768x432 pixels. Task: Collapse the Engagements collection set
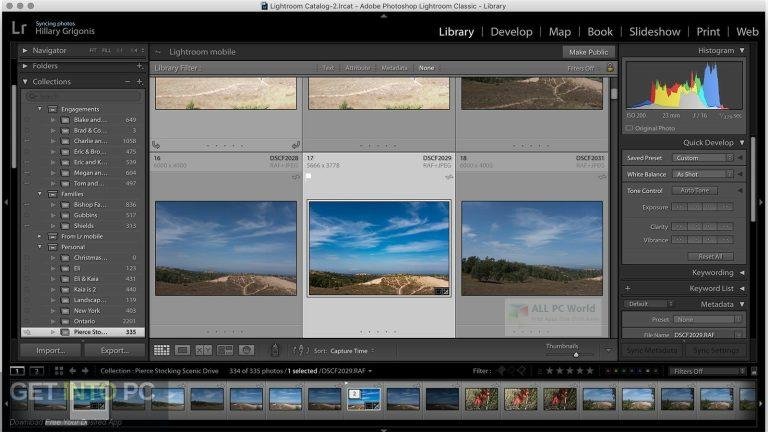pos(40,109)
